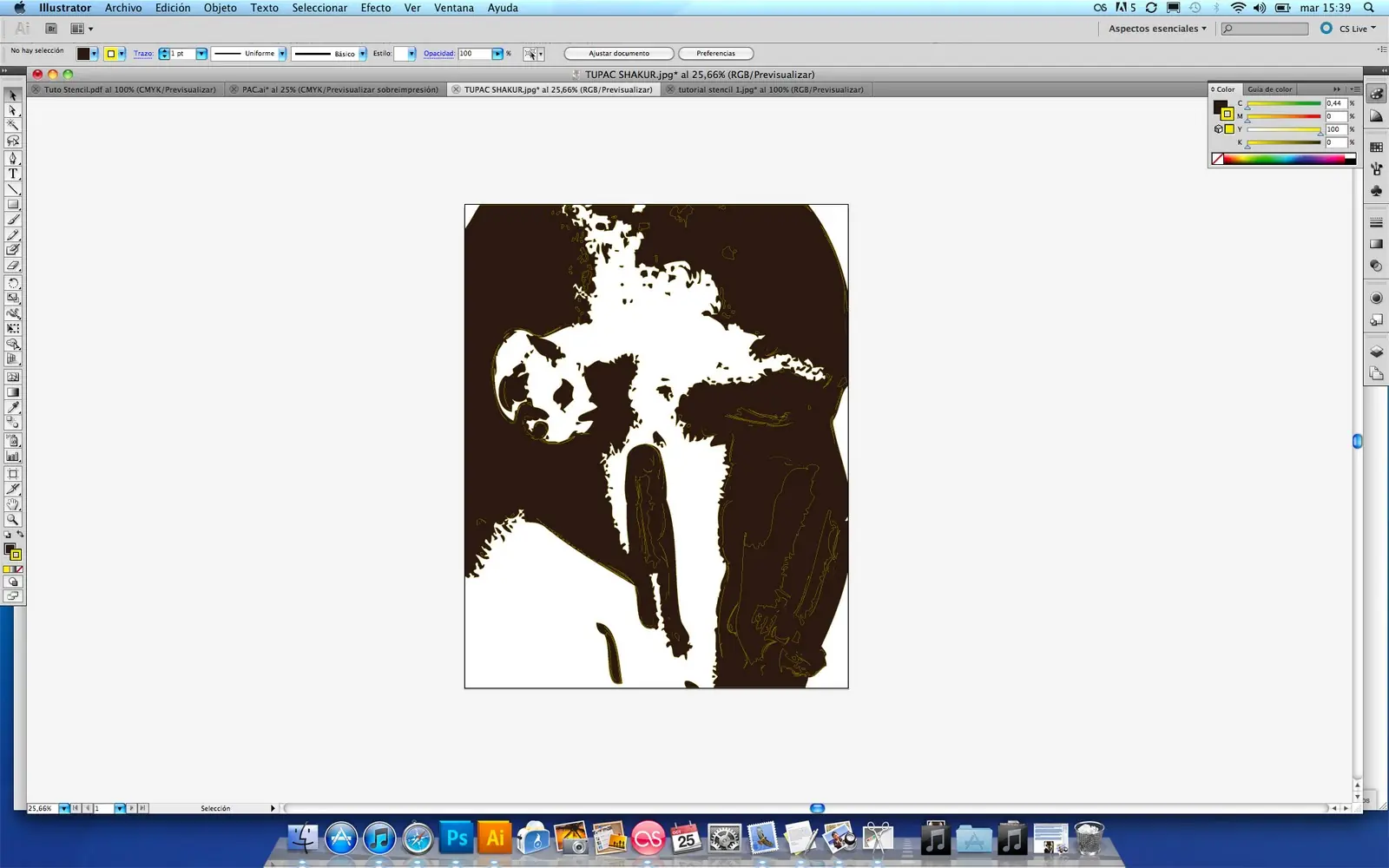
Task: Open the Appearance panel icon
Action: click(x=1376, y=298)
